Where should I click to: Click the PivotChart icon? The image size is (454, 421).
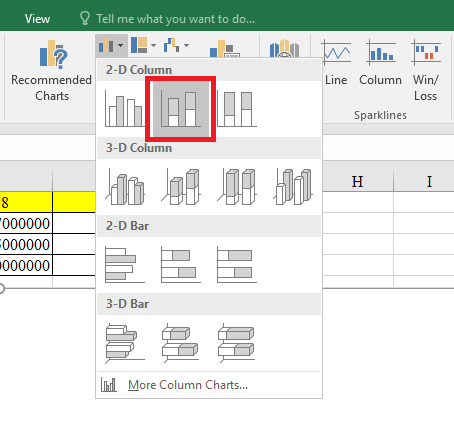[225, 49]
